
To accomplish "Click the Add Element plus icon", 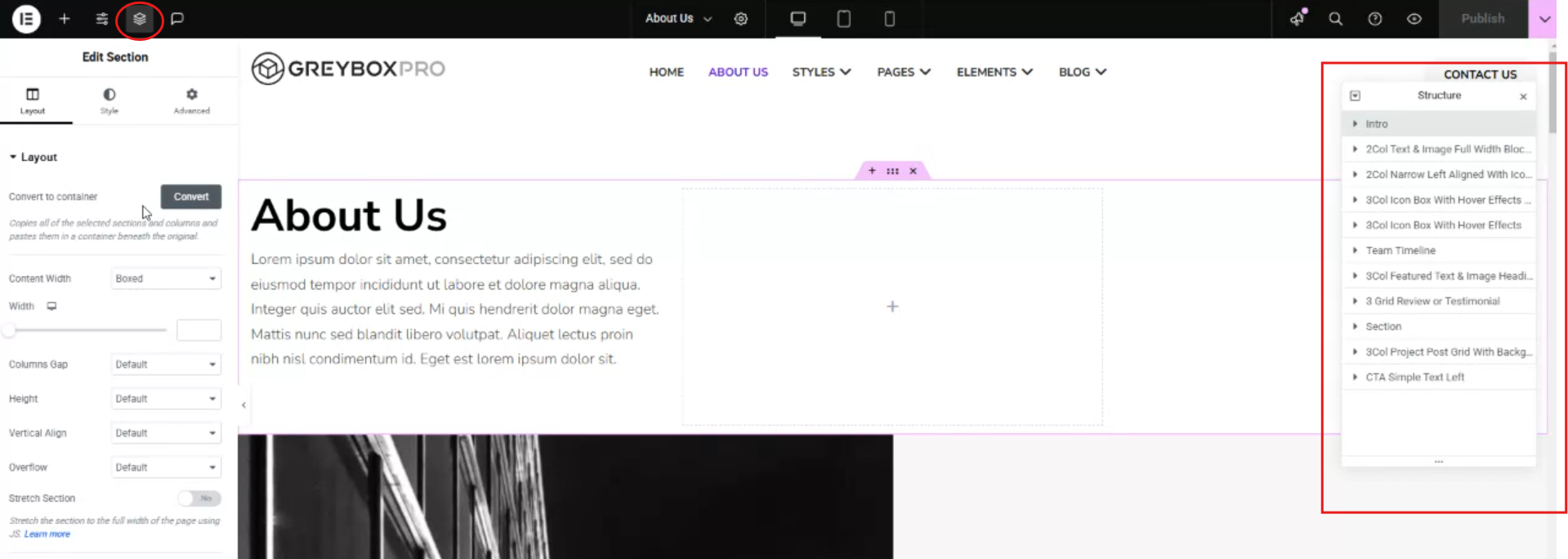I will point(65,19).
